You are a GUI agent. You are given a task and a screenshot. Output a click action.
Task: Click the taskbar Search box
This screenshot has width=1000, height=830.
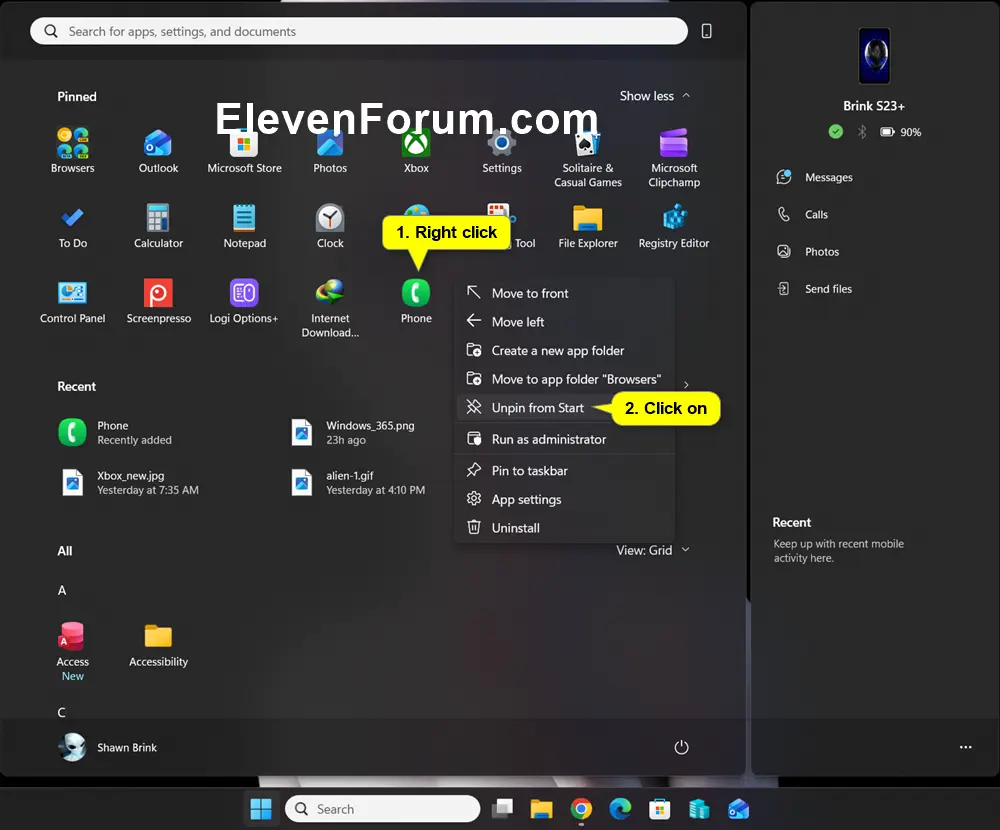coord(383,809)
